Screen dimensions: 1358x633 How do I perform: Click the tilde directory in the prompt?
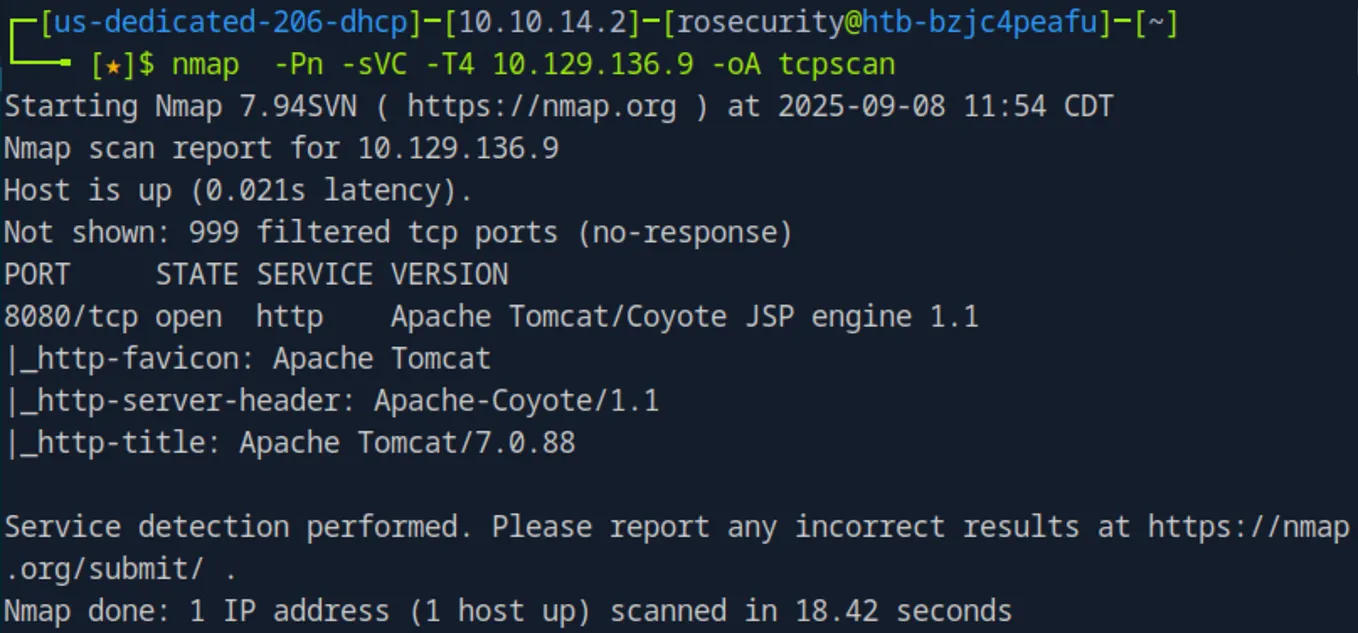click(1149, 23)
